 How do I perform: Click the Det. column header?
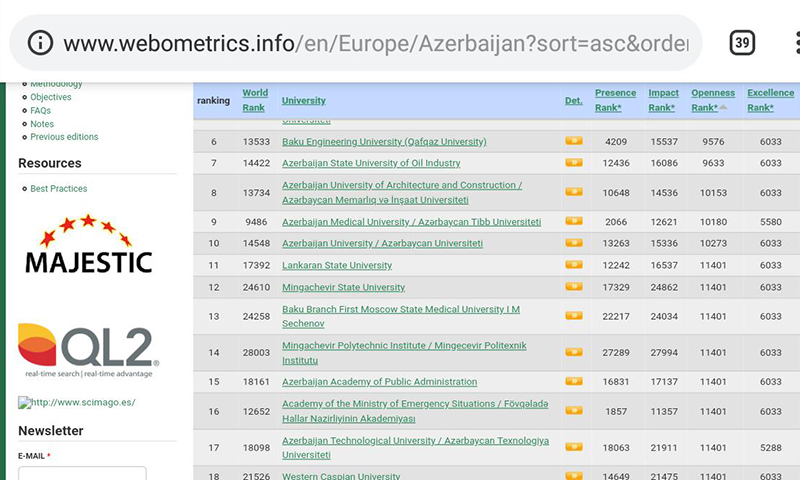click(573, 100)
